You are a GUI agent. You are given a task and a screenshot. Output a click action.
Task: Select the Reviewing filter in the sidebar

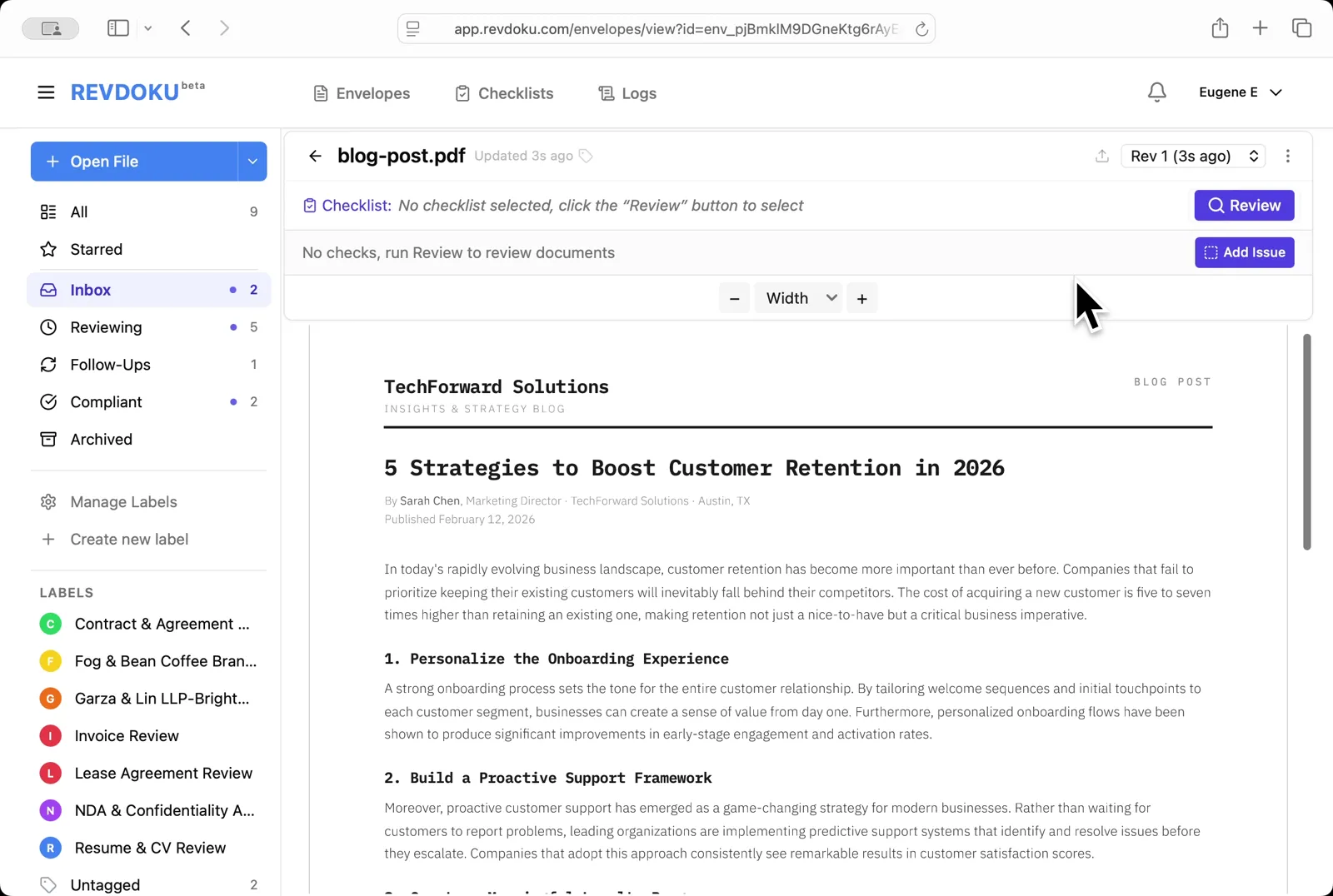pos(105,327)
